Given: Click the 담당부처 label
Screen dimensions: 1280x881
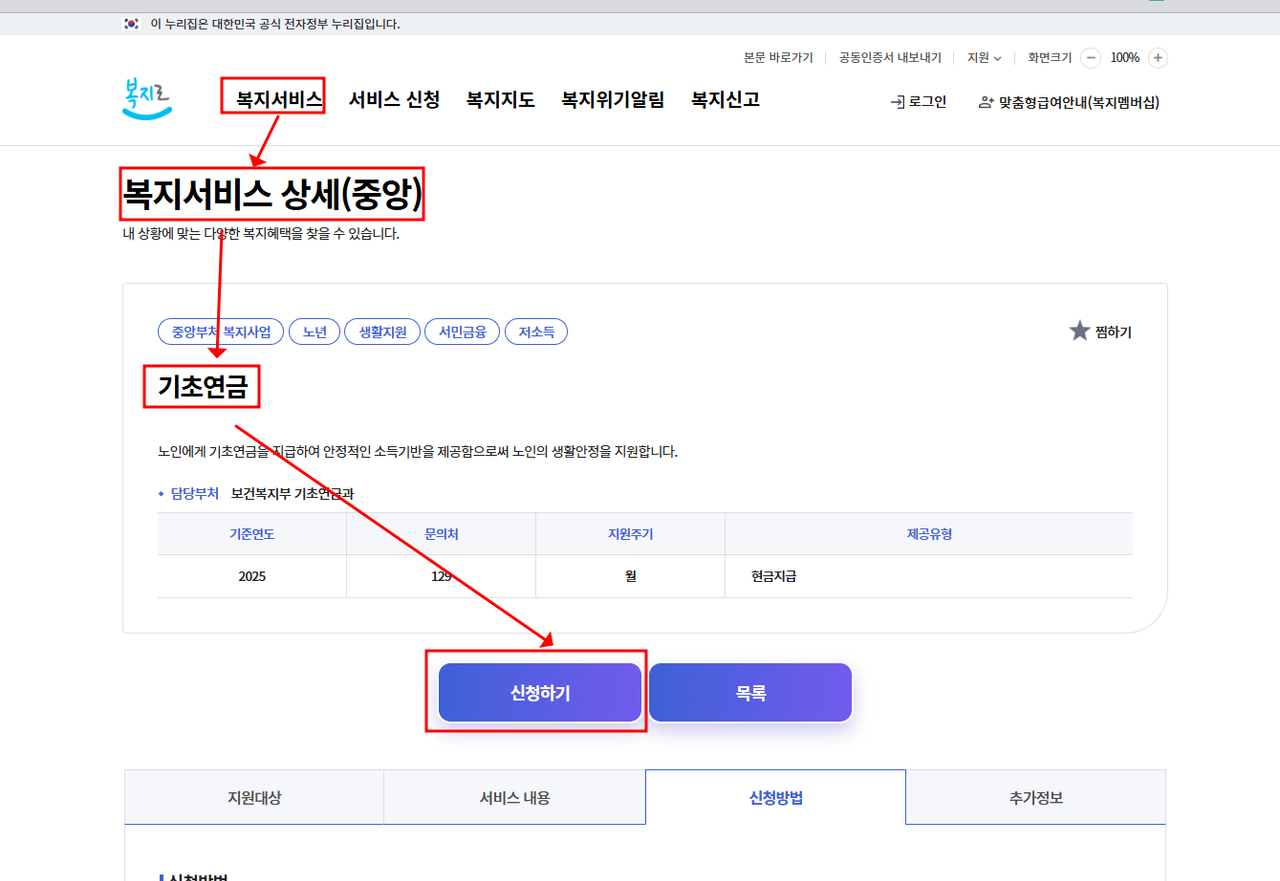Looking at the screenshot, I should [x=195, y=494].
